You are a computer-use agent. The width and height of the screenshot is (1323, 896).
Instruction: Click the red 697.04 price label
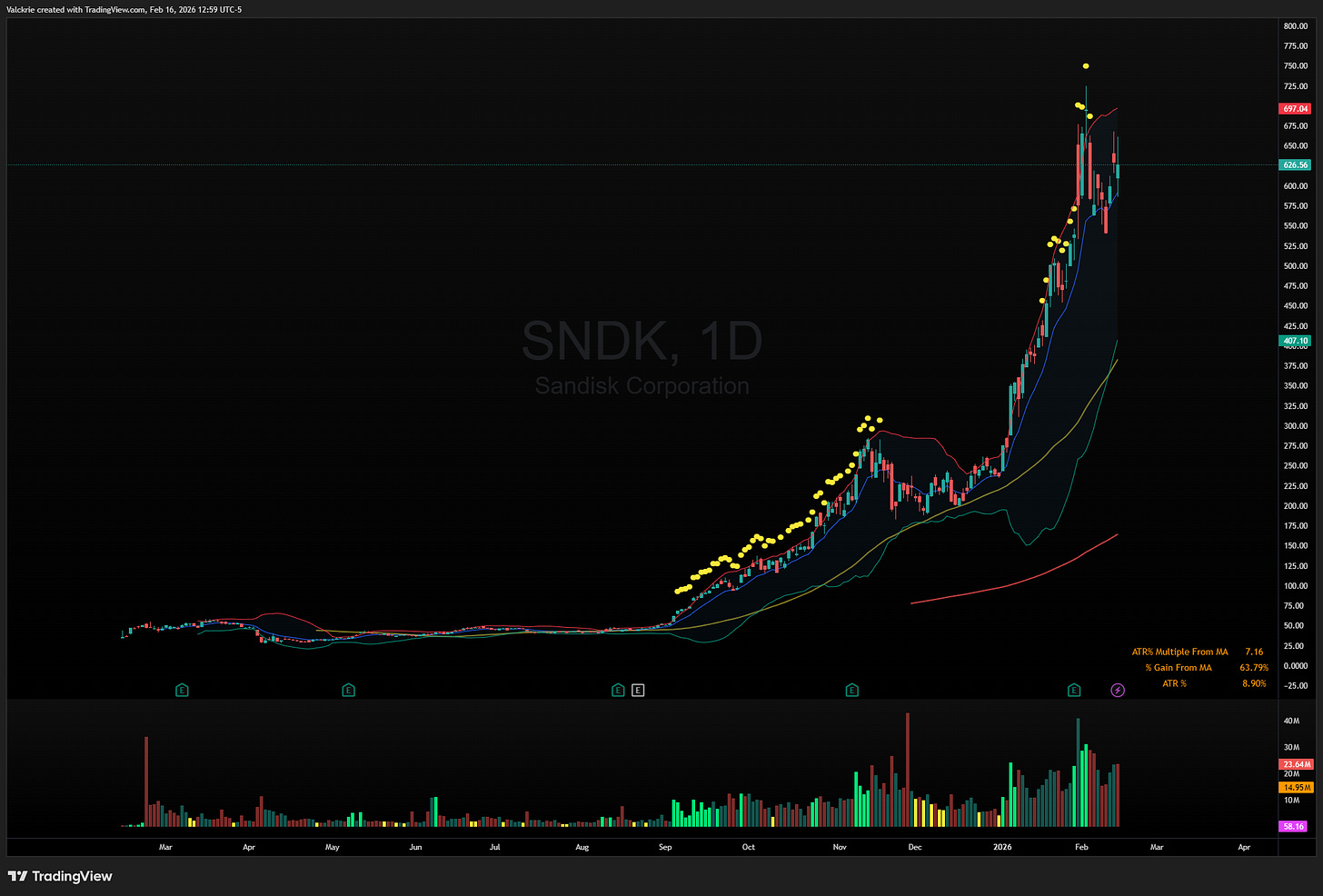(1295, 108)
